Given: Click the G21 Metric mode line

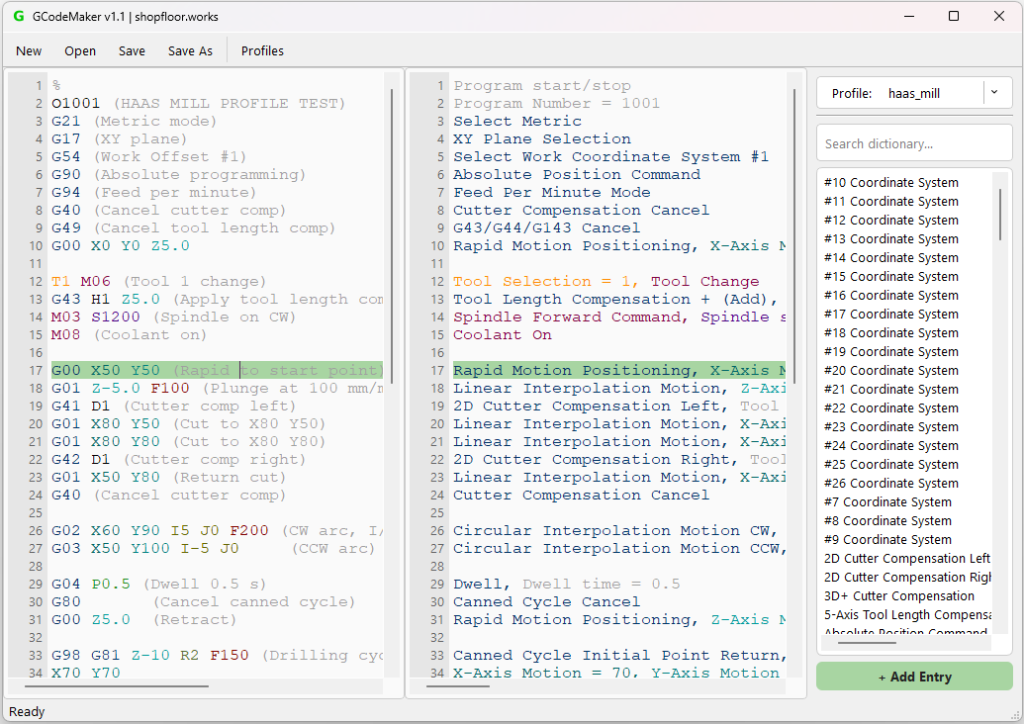Looking at the screenshot, I should point(134,121).
